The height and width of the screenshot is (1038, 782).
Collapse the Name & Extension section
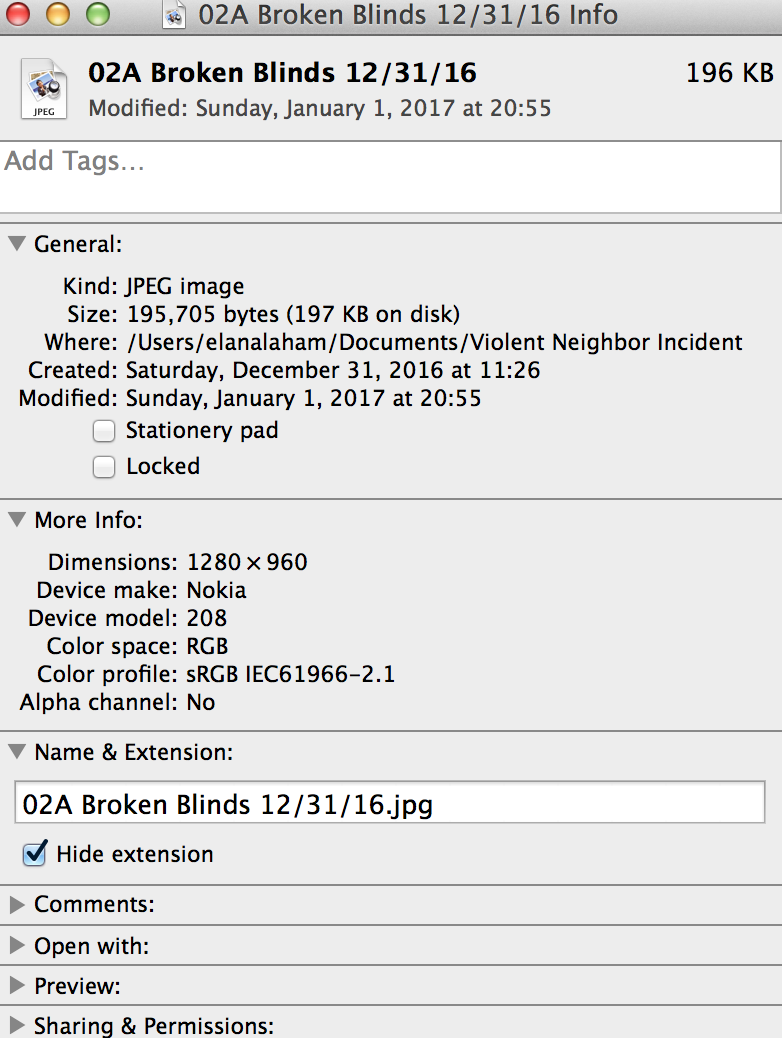coord(17,751)
